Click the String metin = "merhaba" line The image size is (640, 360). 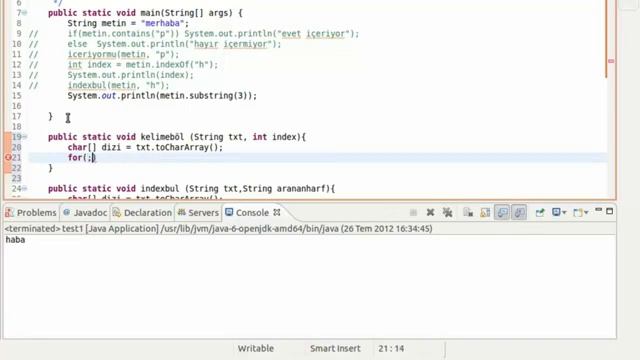pyautogui.click(x=128, y=23)
